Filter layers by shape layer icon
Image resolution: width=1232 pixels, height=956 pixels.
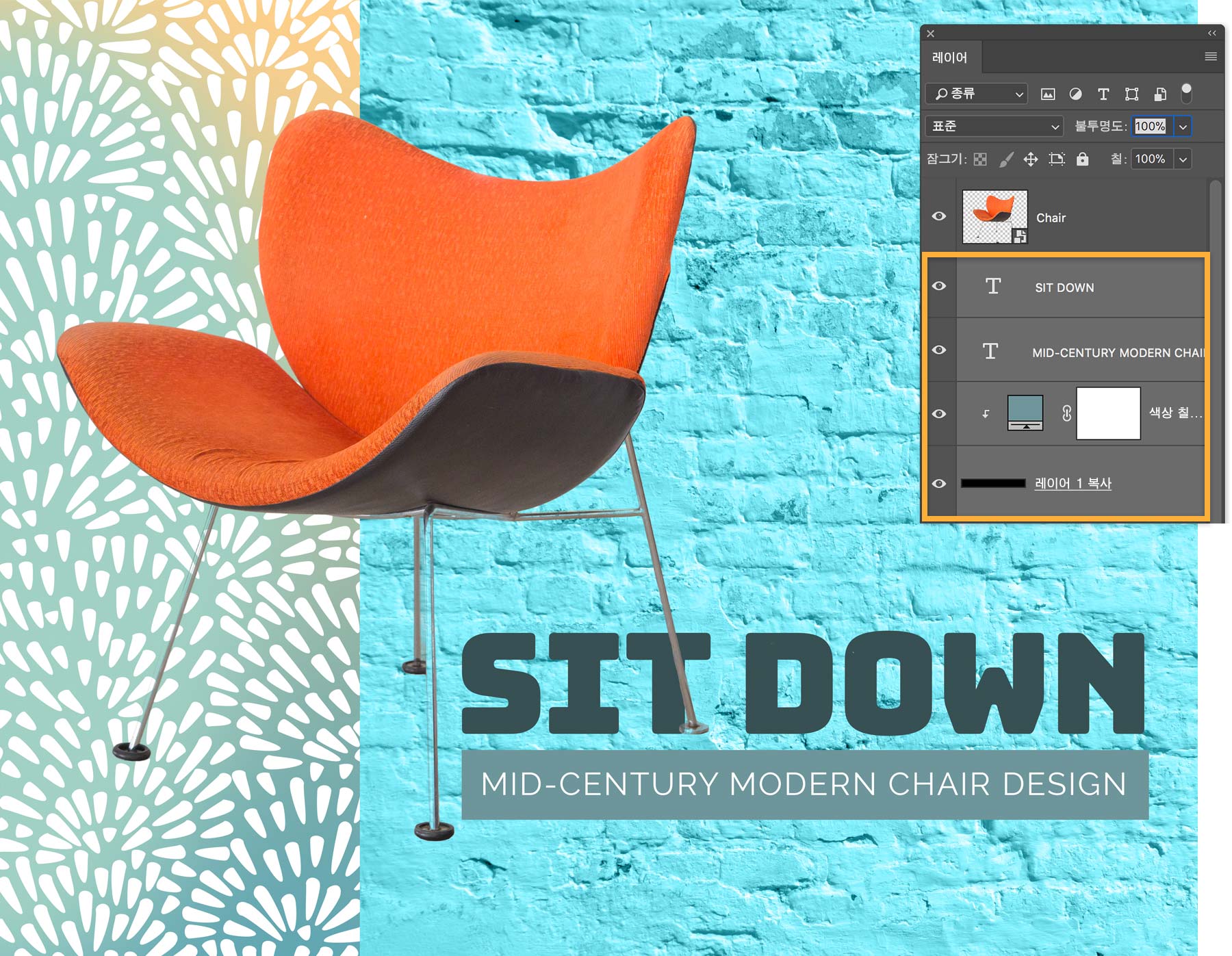coord(1132,94)
